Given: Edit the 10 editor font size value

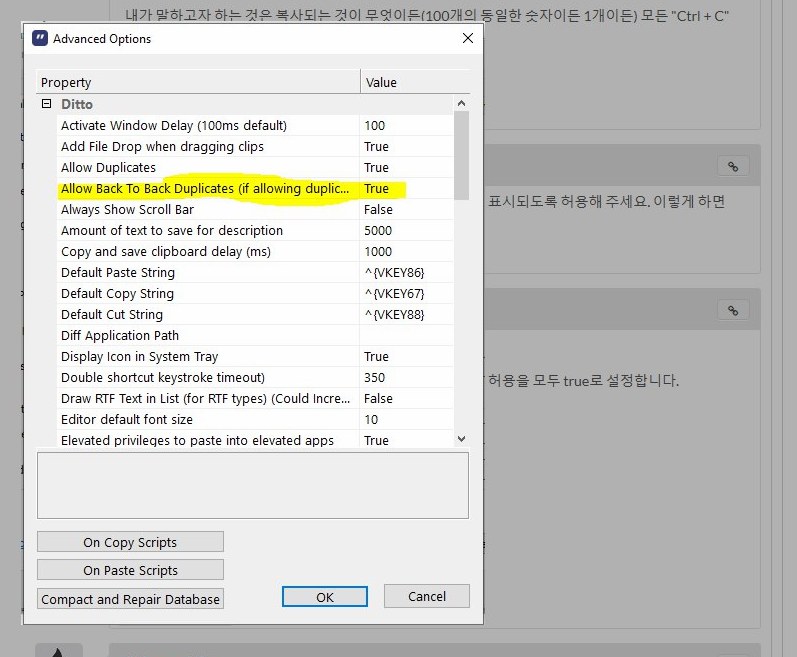Looking at the screenshot, I should coord(406,420).
